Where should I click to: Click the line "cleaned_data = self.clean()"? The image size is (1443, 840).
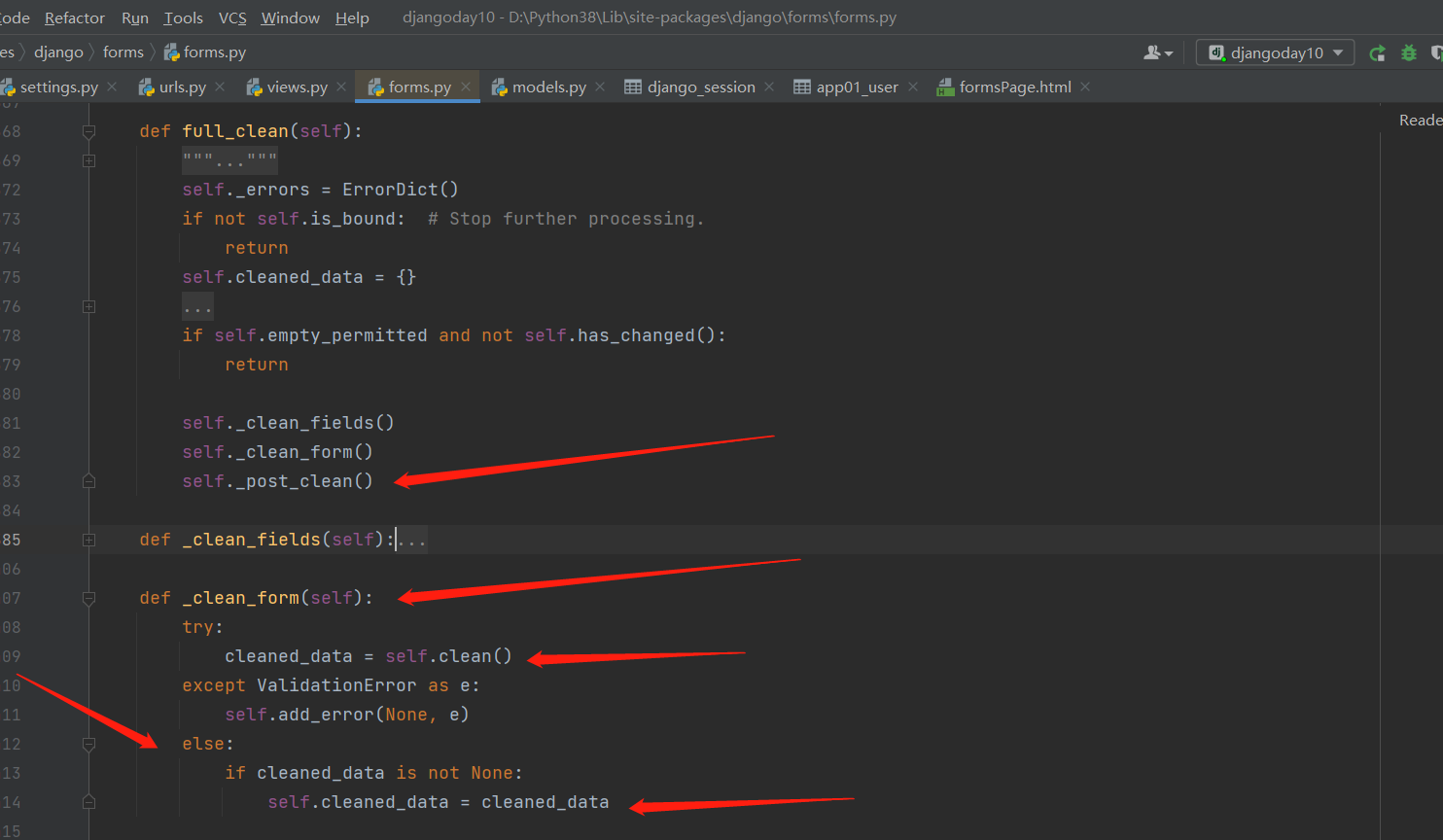tap(368, 656)
